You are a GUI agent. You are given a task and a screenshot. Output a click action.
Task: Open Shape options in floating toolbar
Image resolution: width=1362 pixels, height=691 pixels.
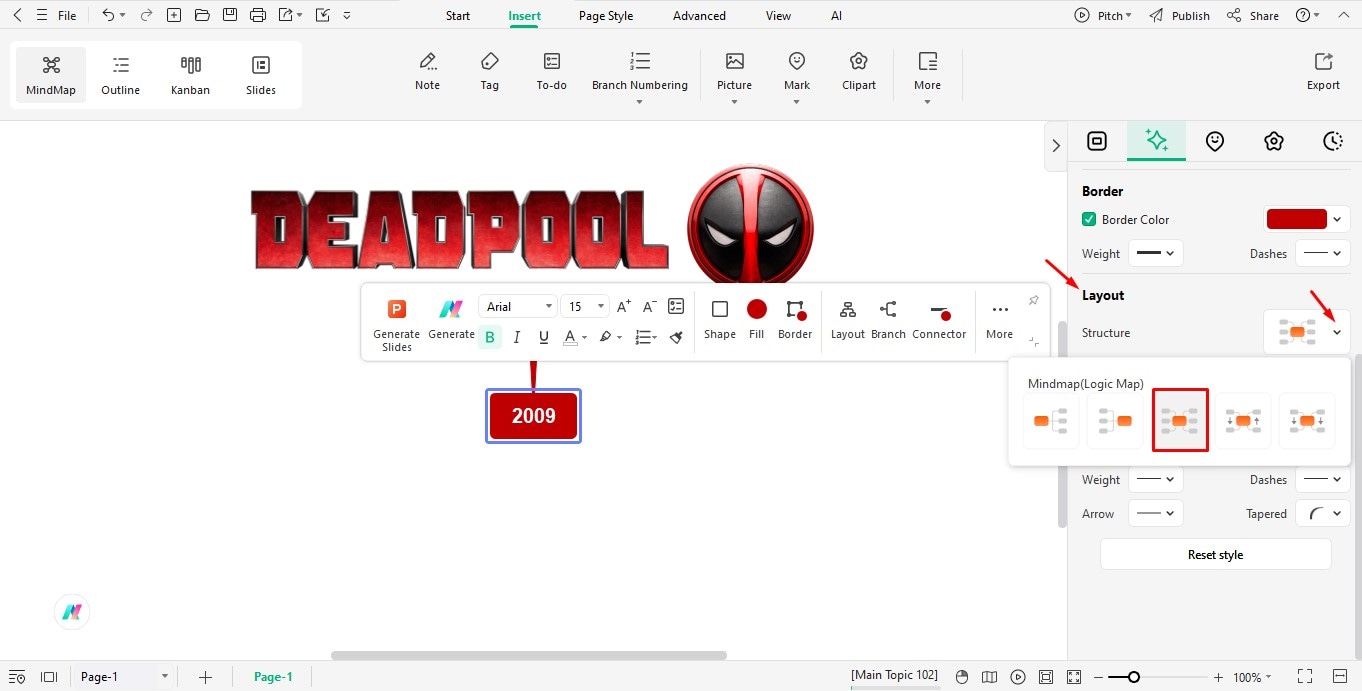[720, 319]
